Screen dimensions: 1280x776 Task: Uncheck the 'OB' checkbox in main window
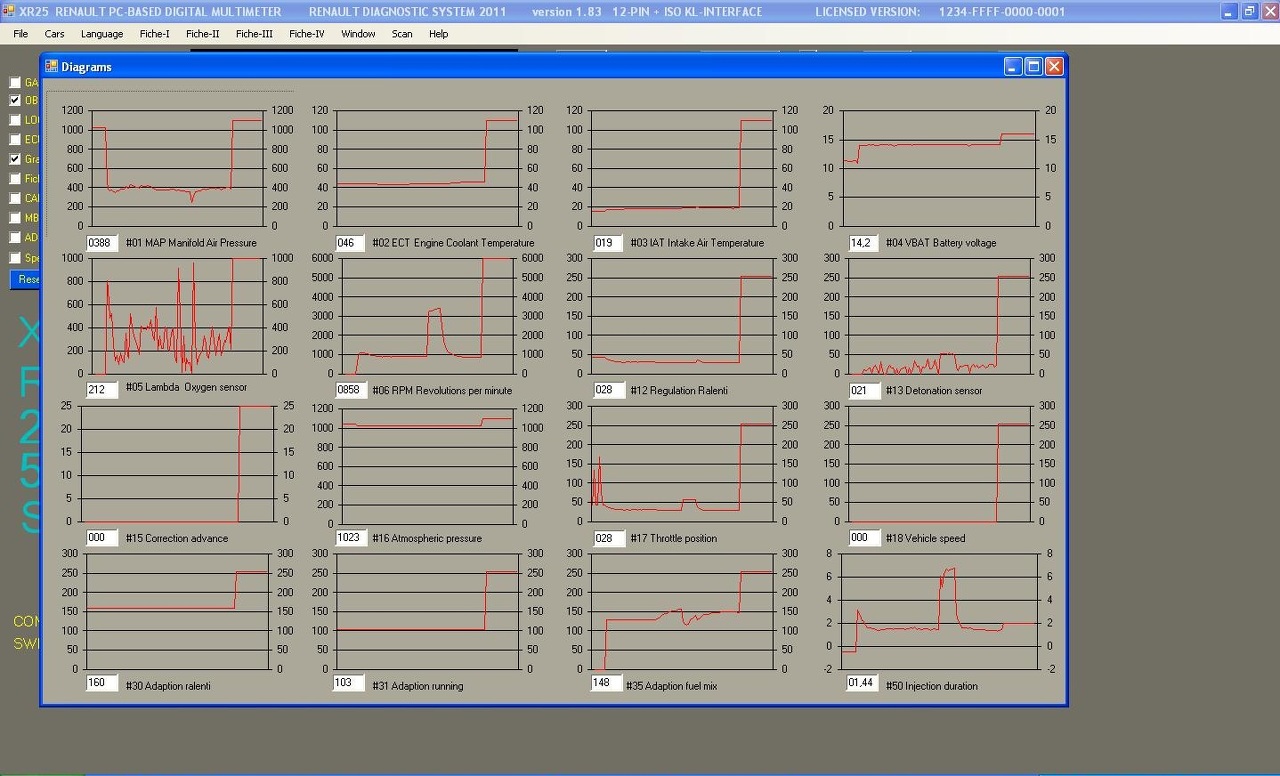pyautogui.click(x=15, y=100)
